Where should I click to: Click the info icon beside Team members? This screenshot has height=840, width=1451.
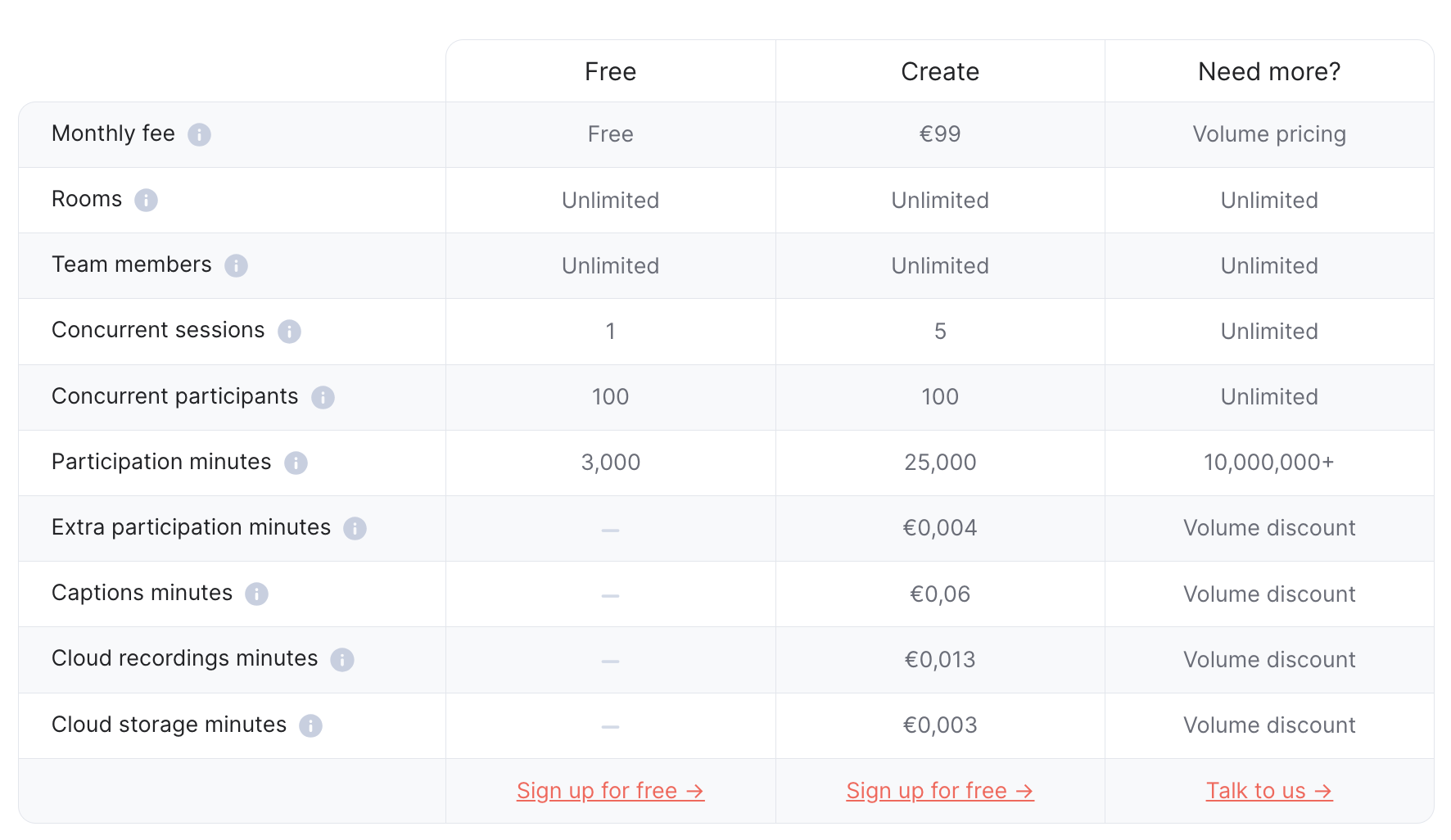[236, 265]
